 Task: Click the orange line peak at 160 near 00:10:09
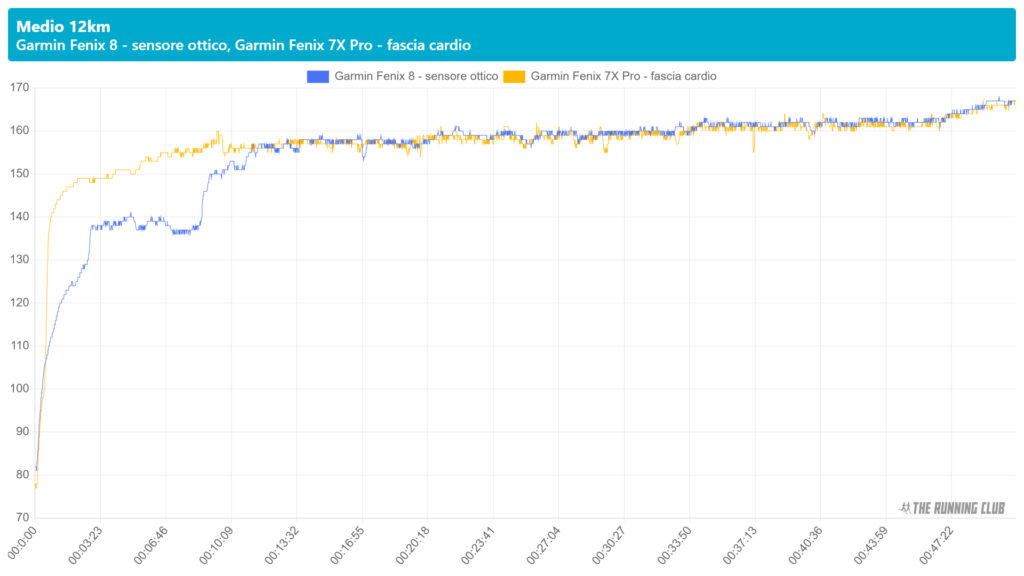[218, 133]
